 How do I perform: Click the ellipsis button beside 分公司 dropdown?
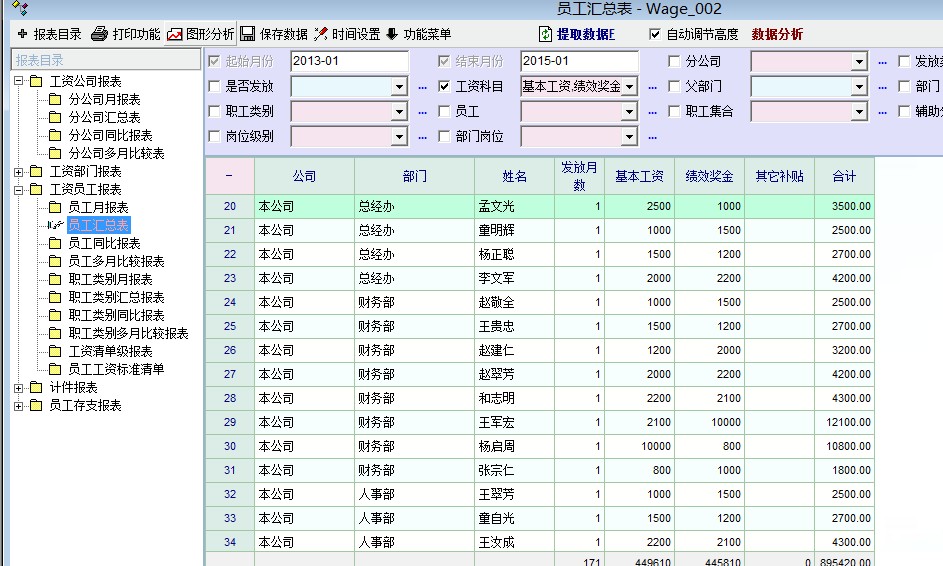point(882,62)
